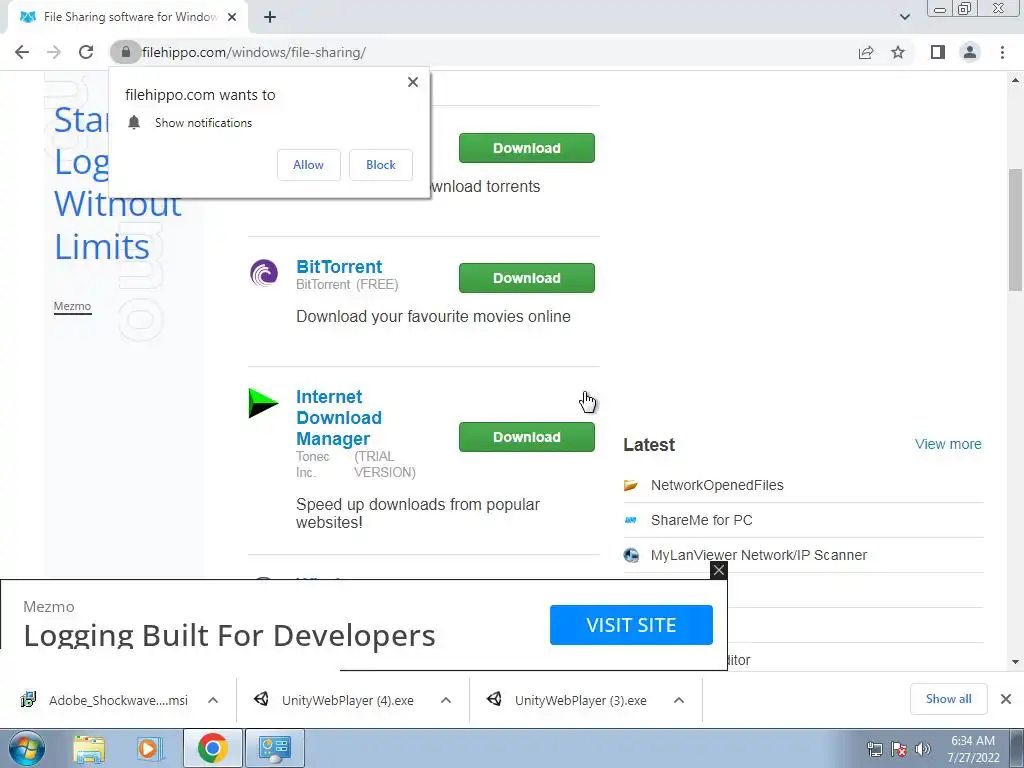Click the padlock site info icon
1024x768 pixels.
tap(125, 52)
